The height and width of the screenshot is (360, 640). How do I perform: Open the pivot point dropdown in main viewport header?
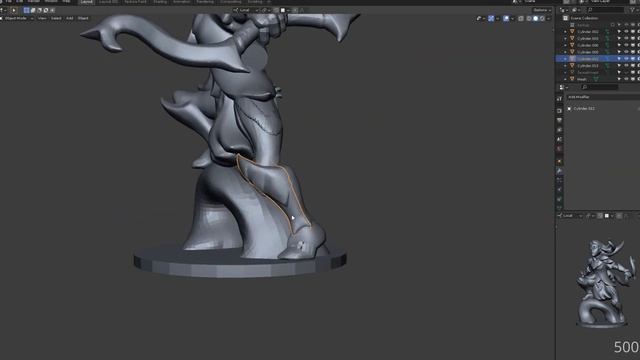pyautogui.click(x=266, y=10)
